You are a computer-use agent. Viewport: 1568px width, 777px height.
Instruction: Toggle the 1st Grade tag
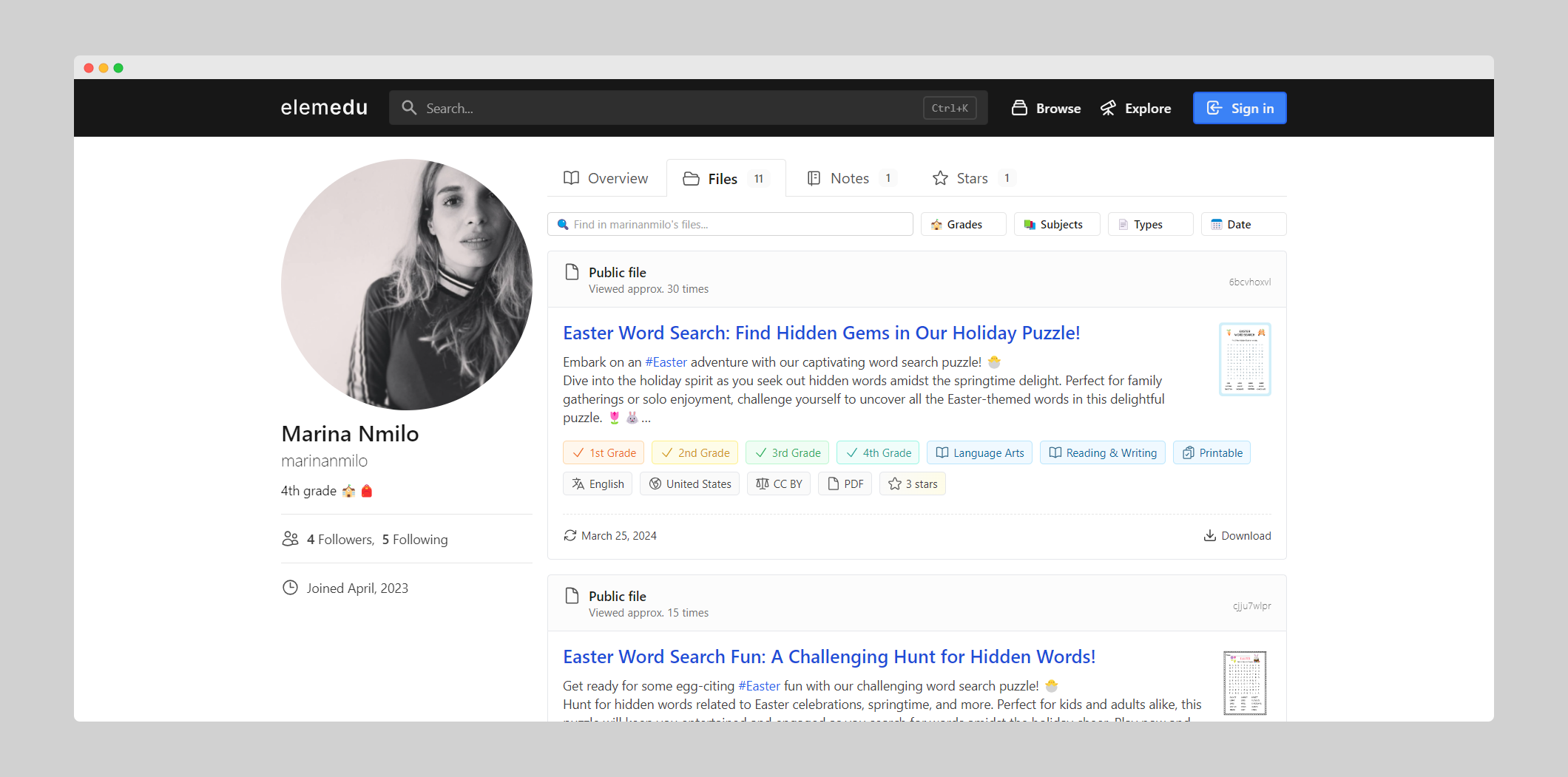coord(604,452)
